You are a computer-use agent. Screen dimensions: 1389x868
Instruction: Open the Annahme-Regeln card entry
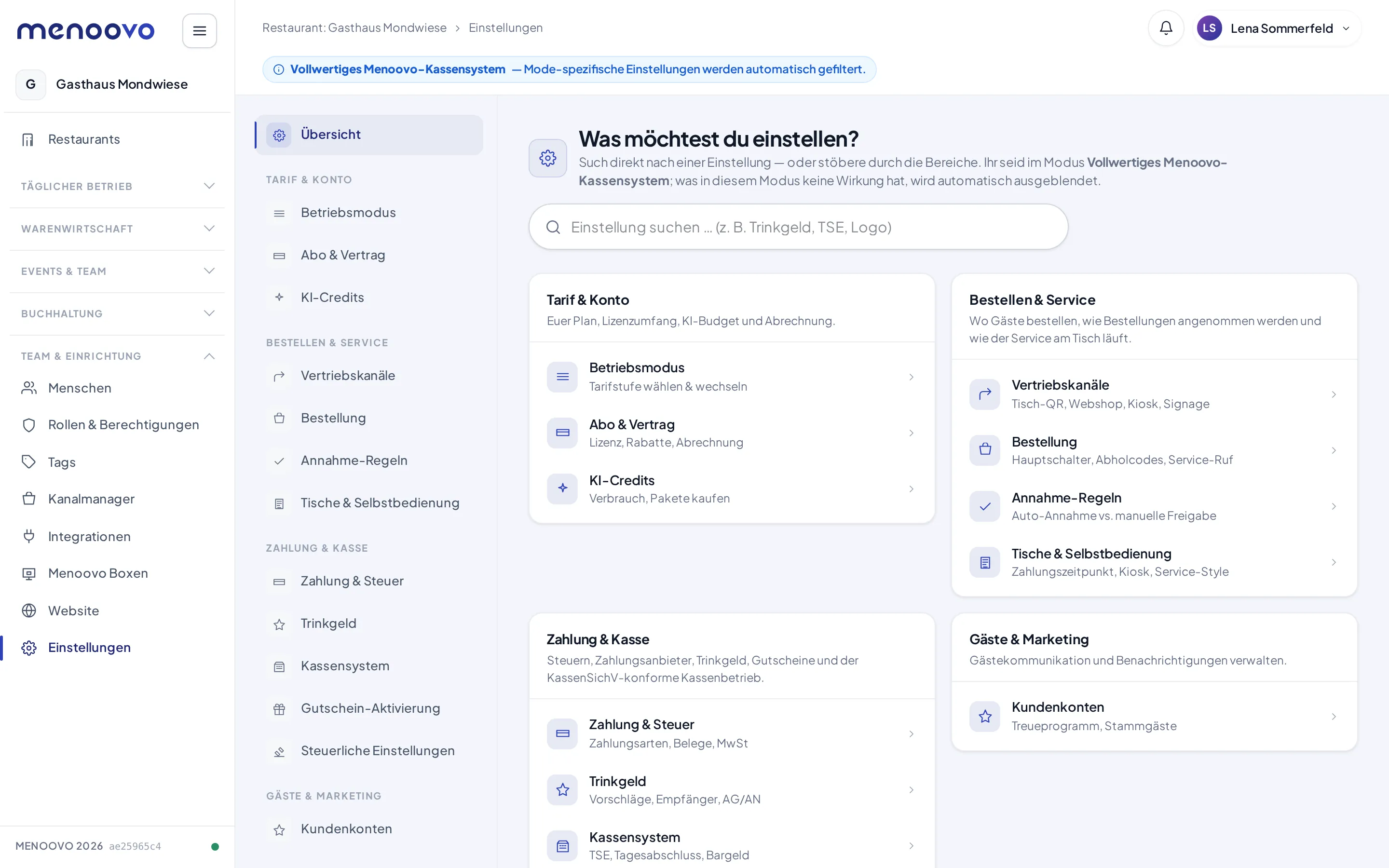pyautogui.click(x=1154, y=506)
